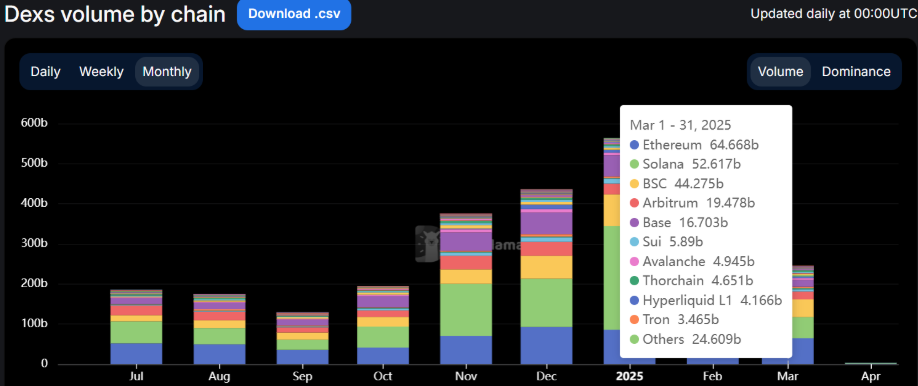918x386 pixels.
Task: Click the Others 24.609b tooltip row
Action: [x=686, y=339]
